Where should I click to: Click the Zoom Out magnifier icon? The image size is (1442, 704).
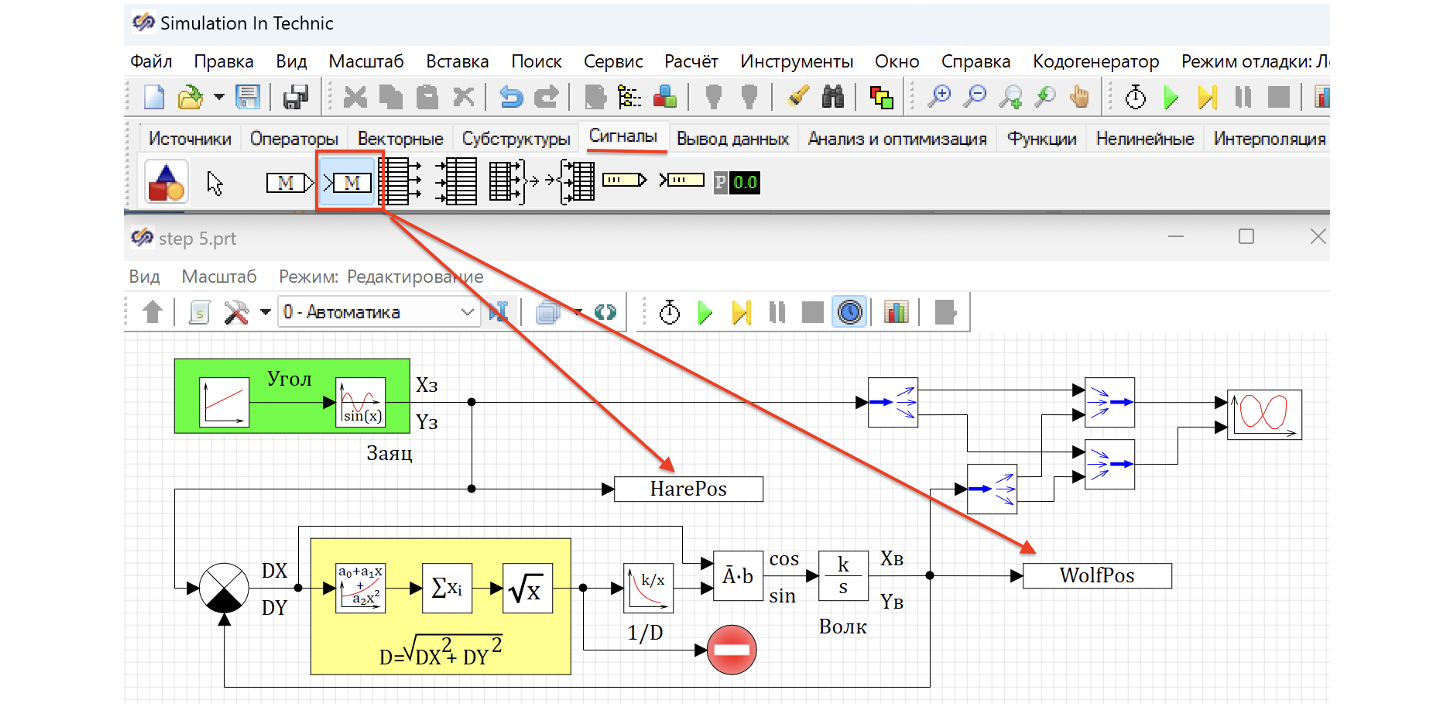coord(974,97)
